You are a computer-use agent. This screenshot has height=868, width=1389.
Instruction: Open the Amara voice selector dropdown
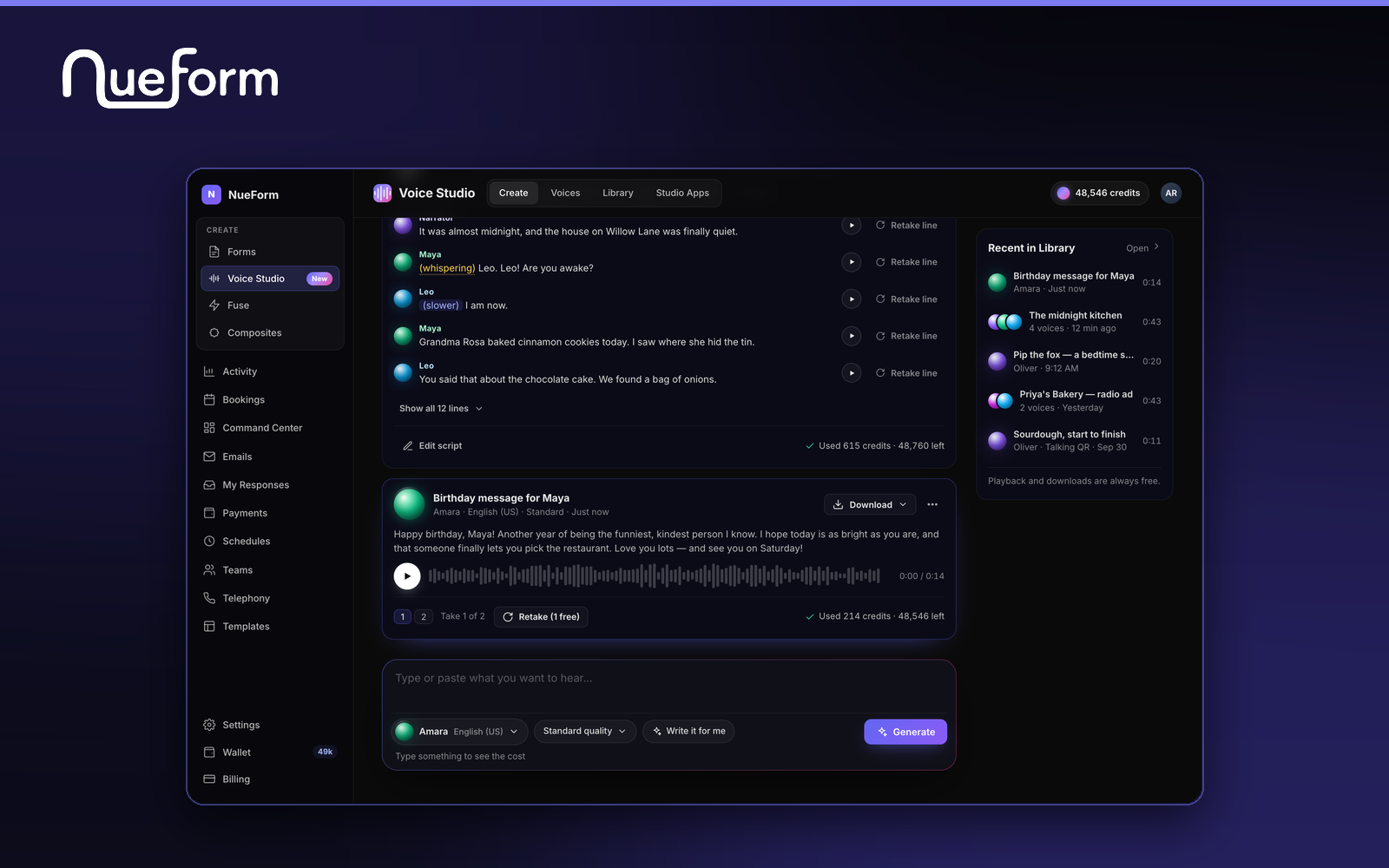click(x=459, y=732)
